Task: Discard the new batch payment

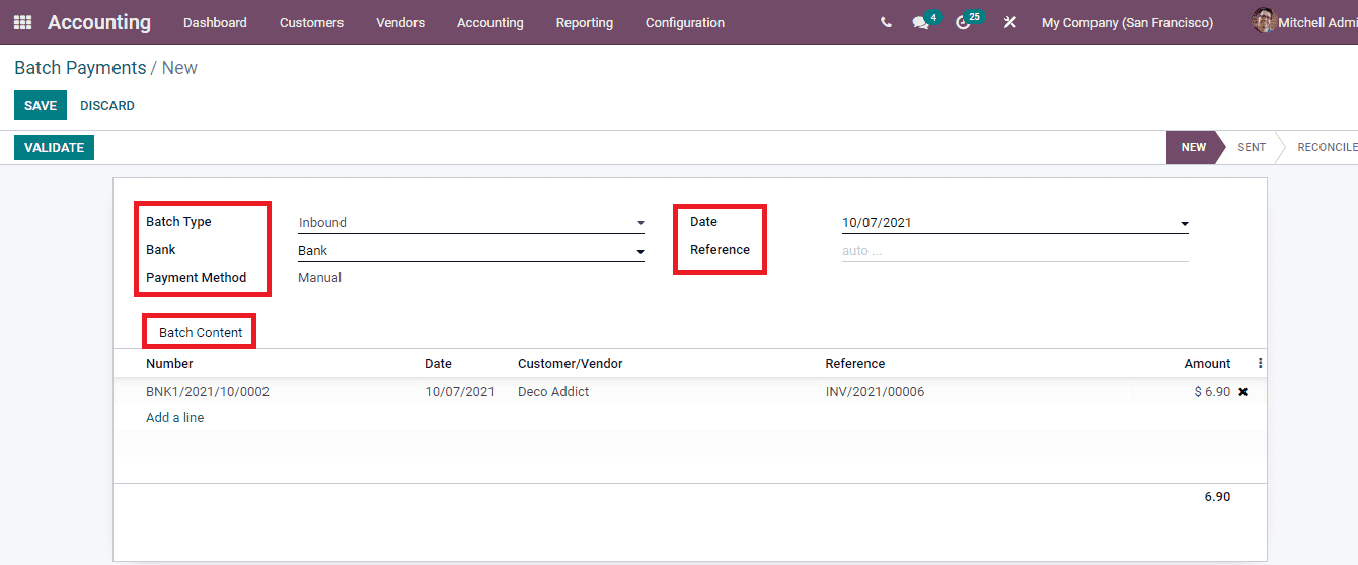Action: pyautogui.click(x=107, y=105)
